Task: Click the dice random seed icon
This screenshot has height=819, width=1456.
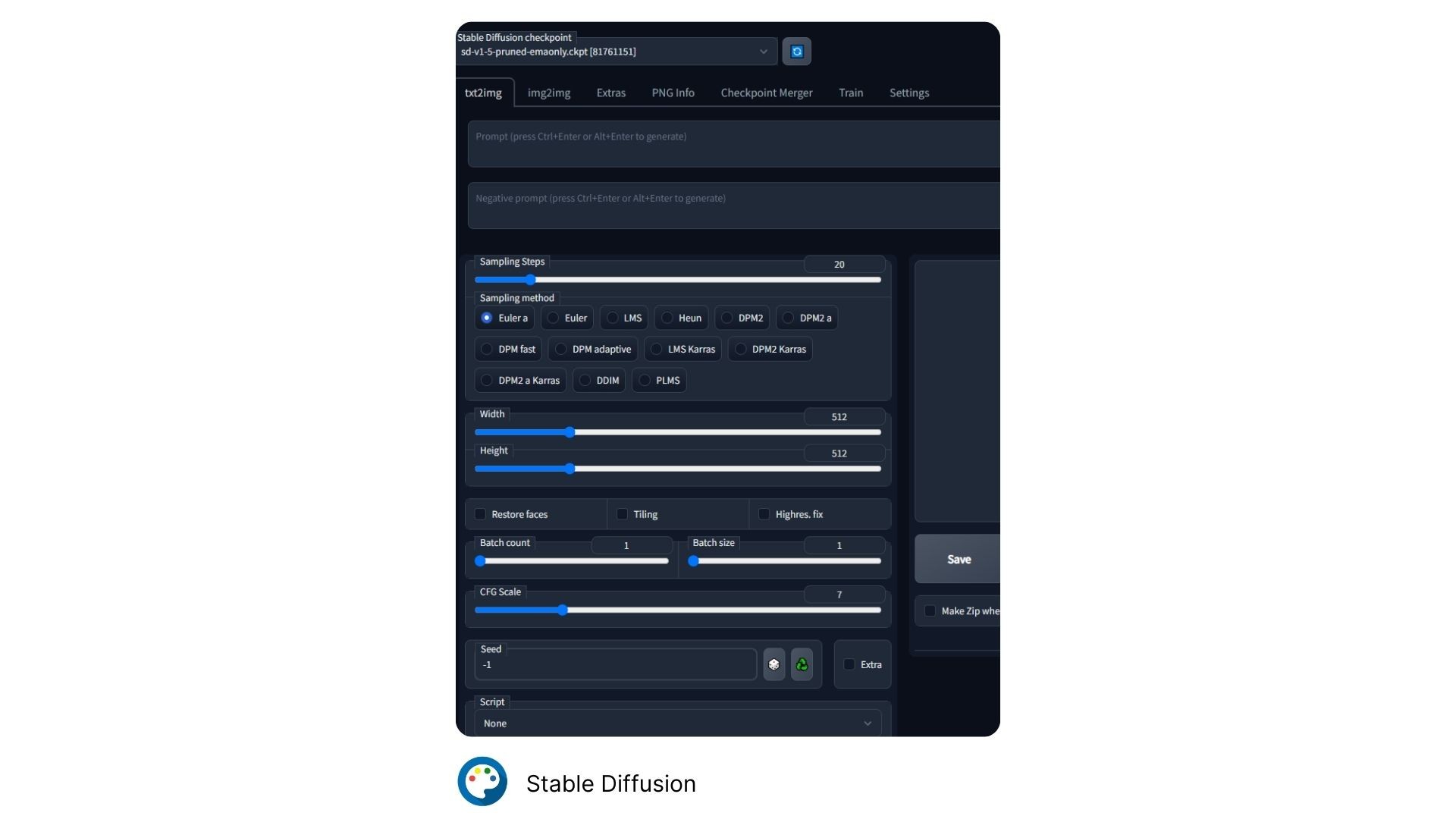Action: (773, 665)
